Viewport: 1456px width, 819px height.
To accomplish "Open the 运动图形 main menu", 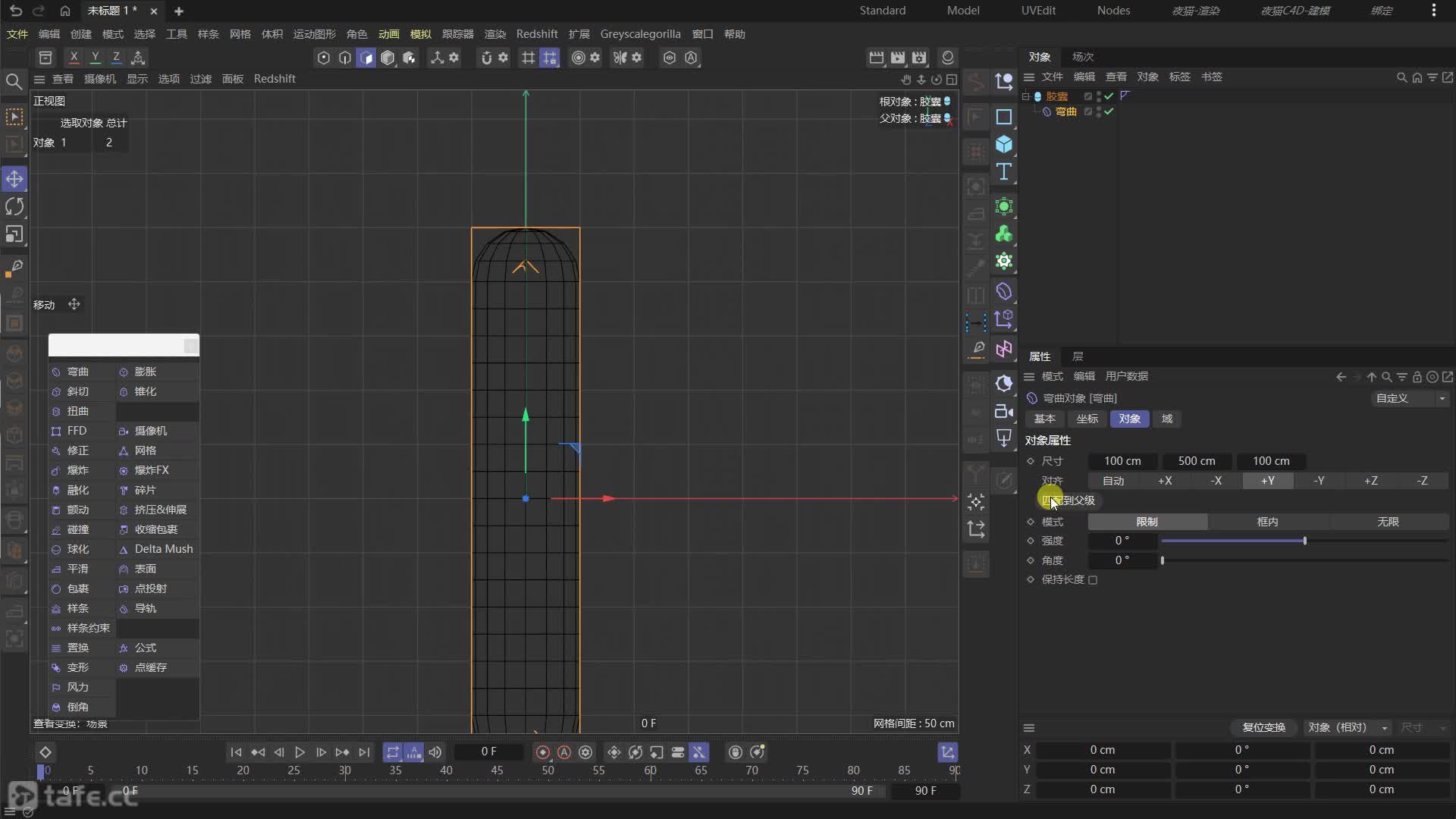I will [315, 34].
